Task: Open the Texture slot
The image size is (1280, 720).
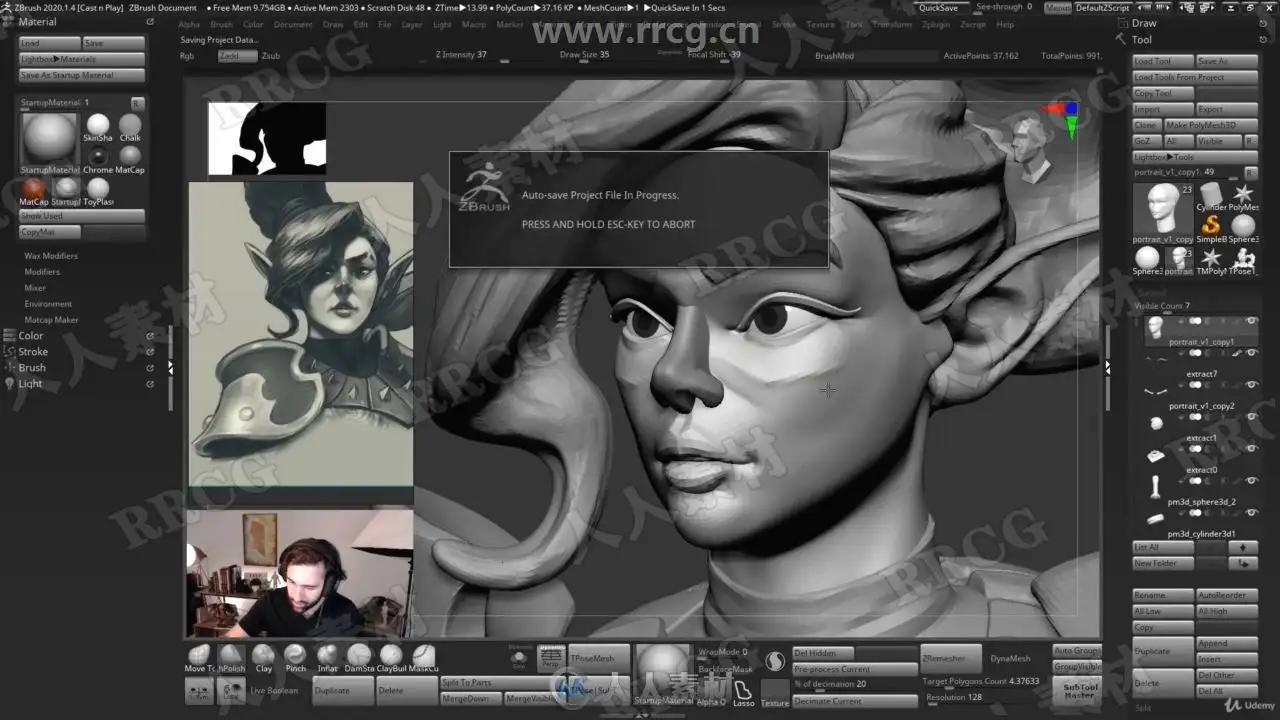Action: tap(775, 693)
